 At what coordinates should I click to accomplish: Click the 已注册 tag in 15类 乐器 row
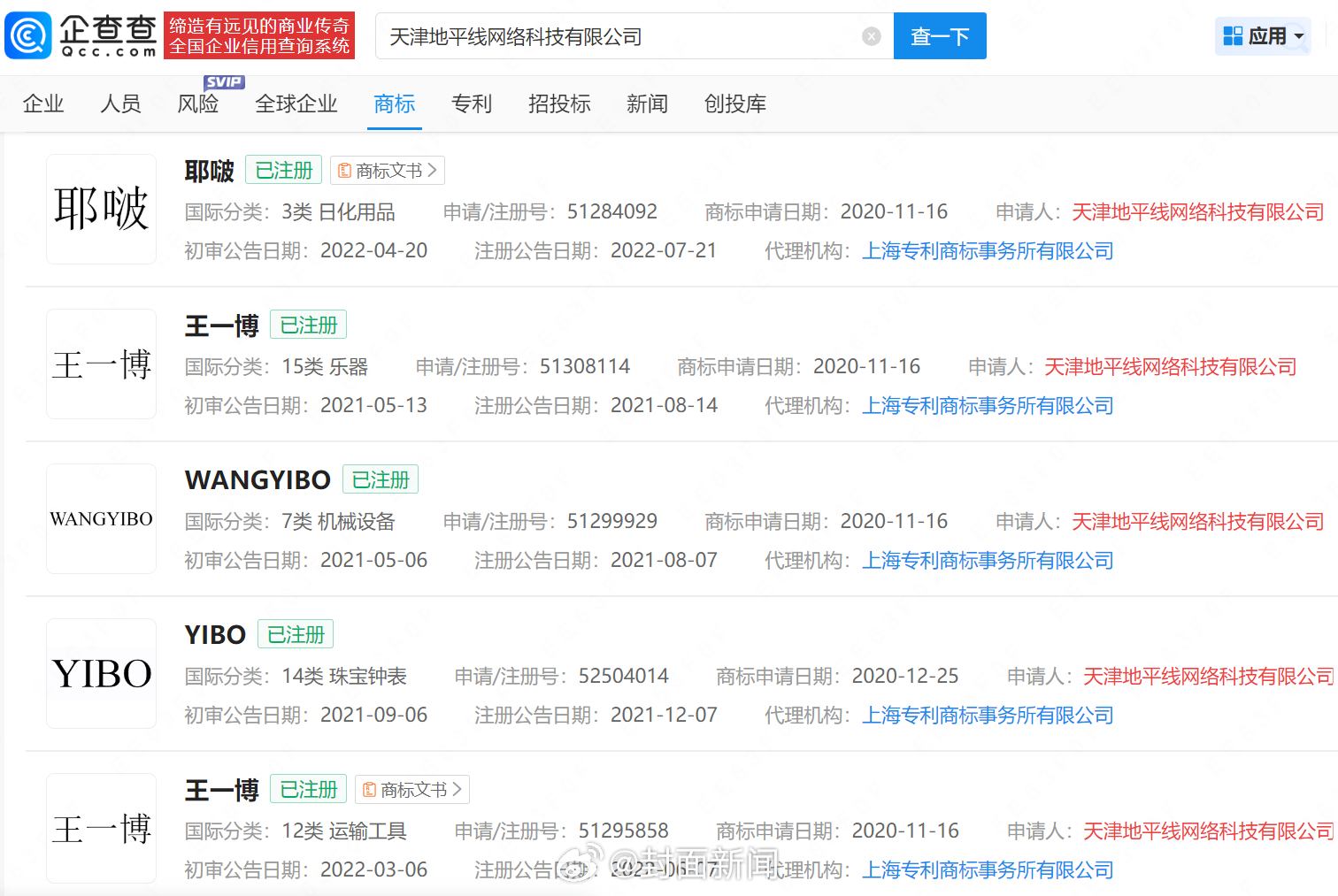coord(308,325)
